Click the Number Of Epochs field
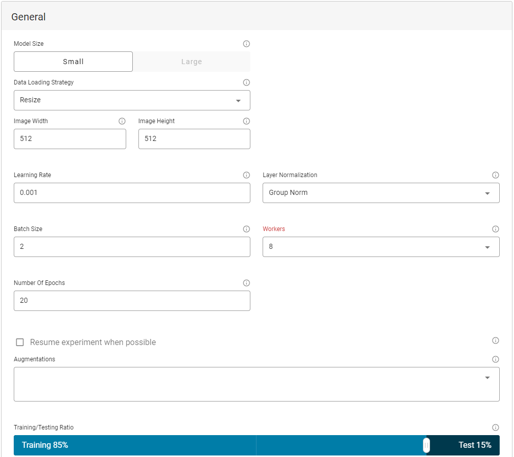This screenshot has width=514, height=457. (132, 301)
